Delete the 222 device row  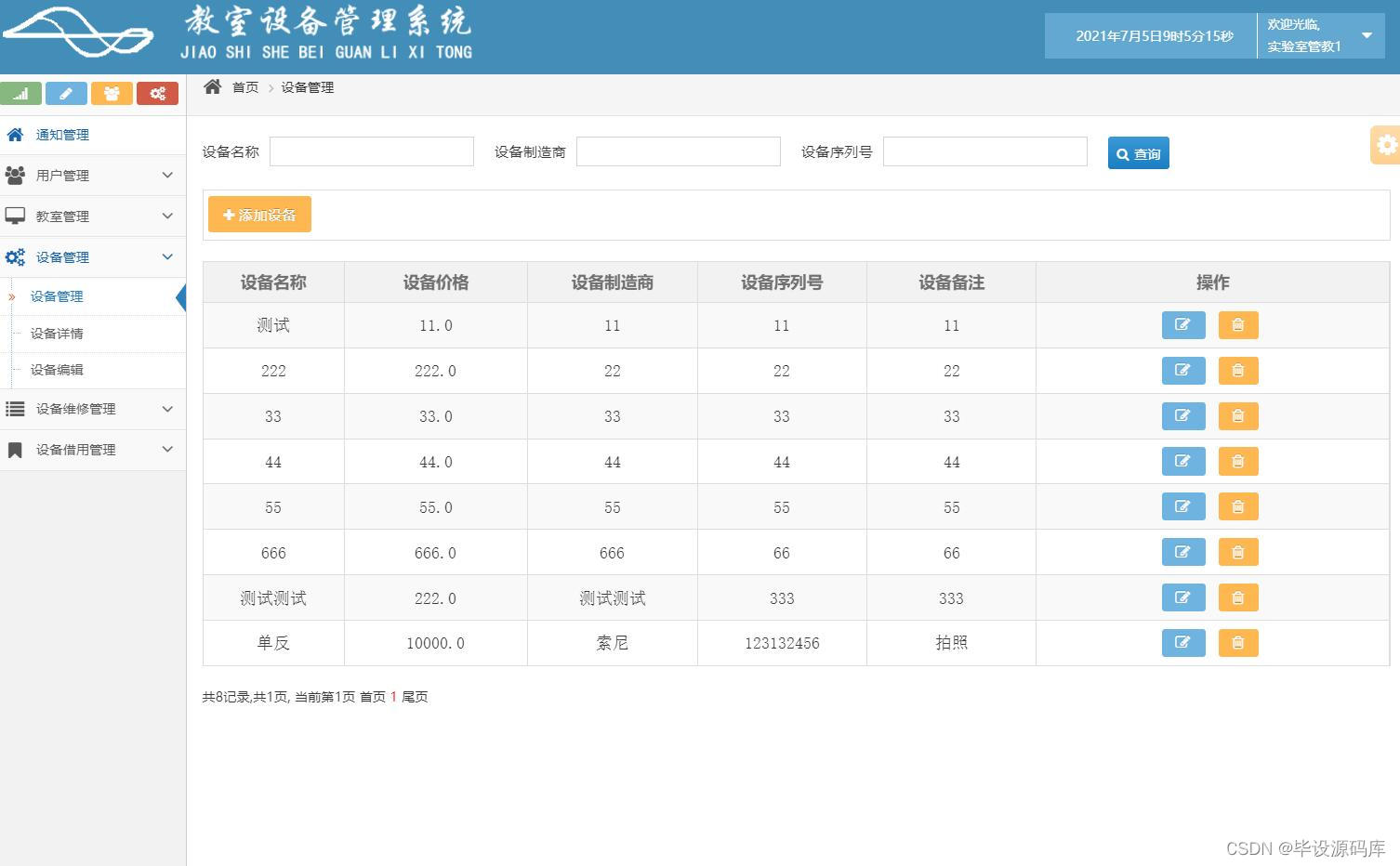tap(1238, 371)
